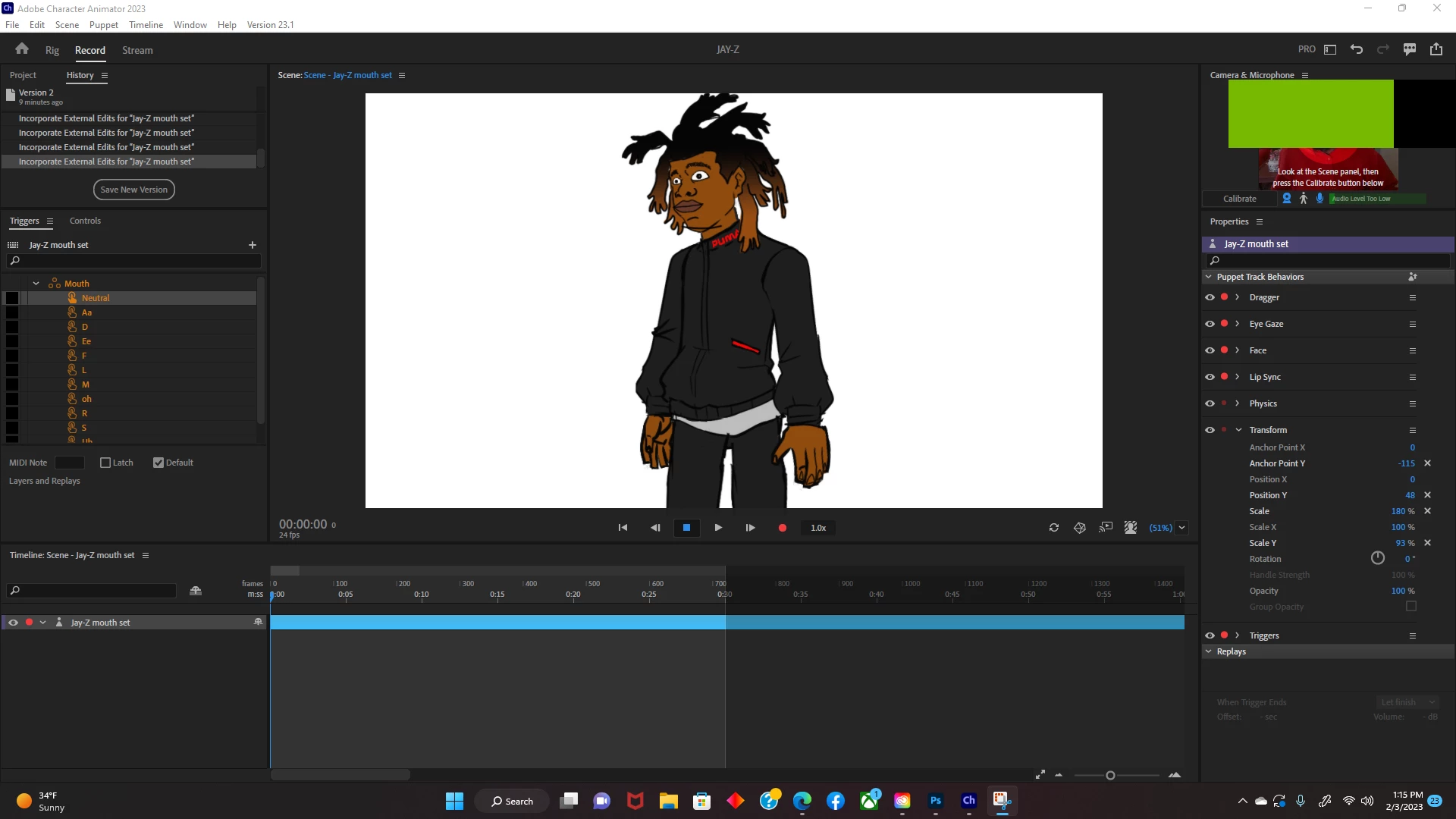Click Save New Version button
1456x819 pixels.
pos(134,190)
